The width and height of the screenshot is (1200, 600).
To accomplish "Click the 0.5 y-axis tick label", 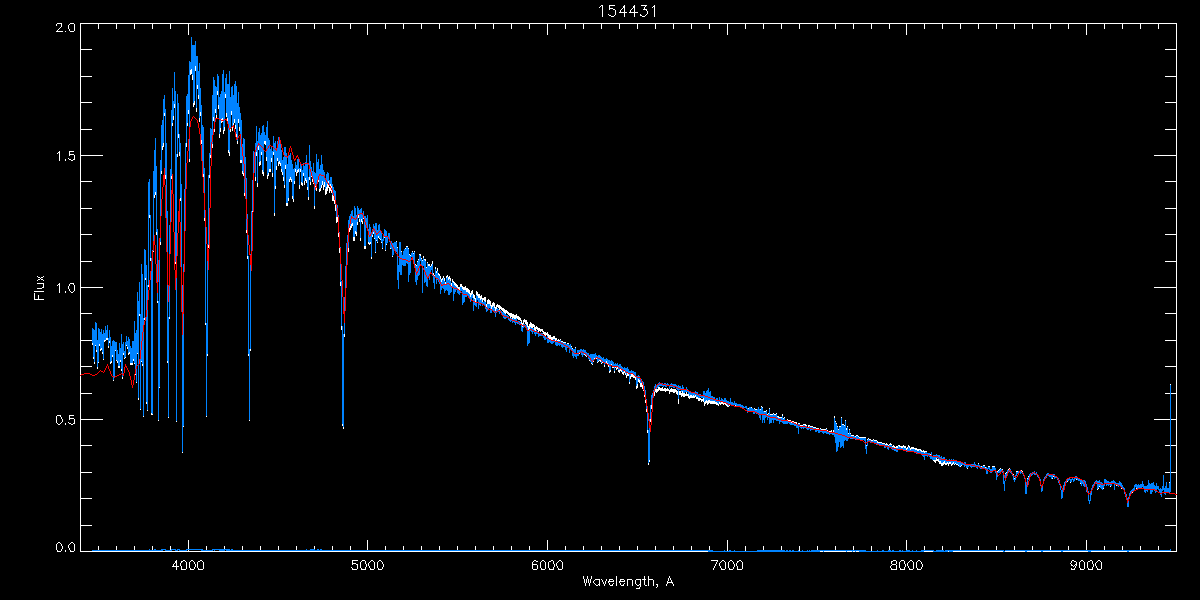I will pyautogui.click(x=65, y=419).
